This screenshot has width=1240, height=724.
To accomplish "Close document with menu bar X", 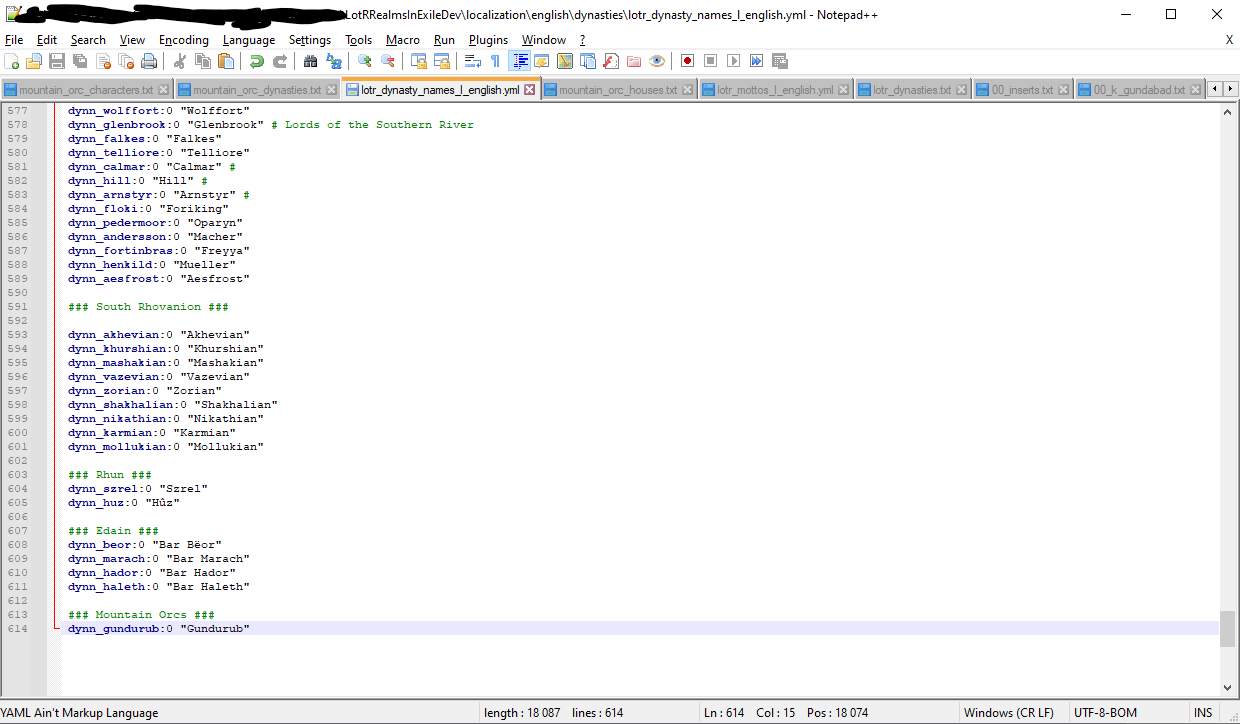I will [x=1229, y=40].
